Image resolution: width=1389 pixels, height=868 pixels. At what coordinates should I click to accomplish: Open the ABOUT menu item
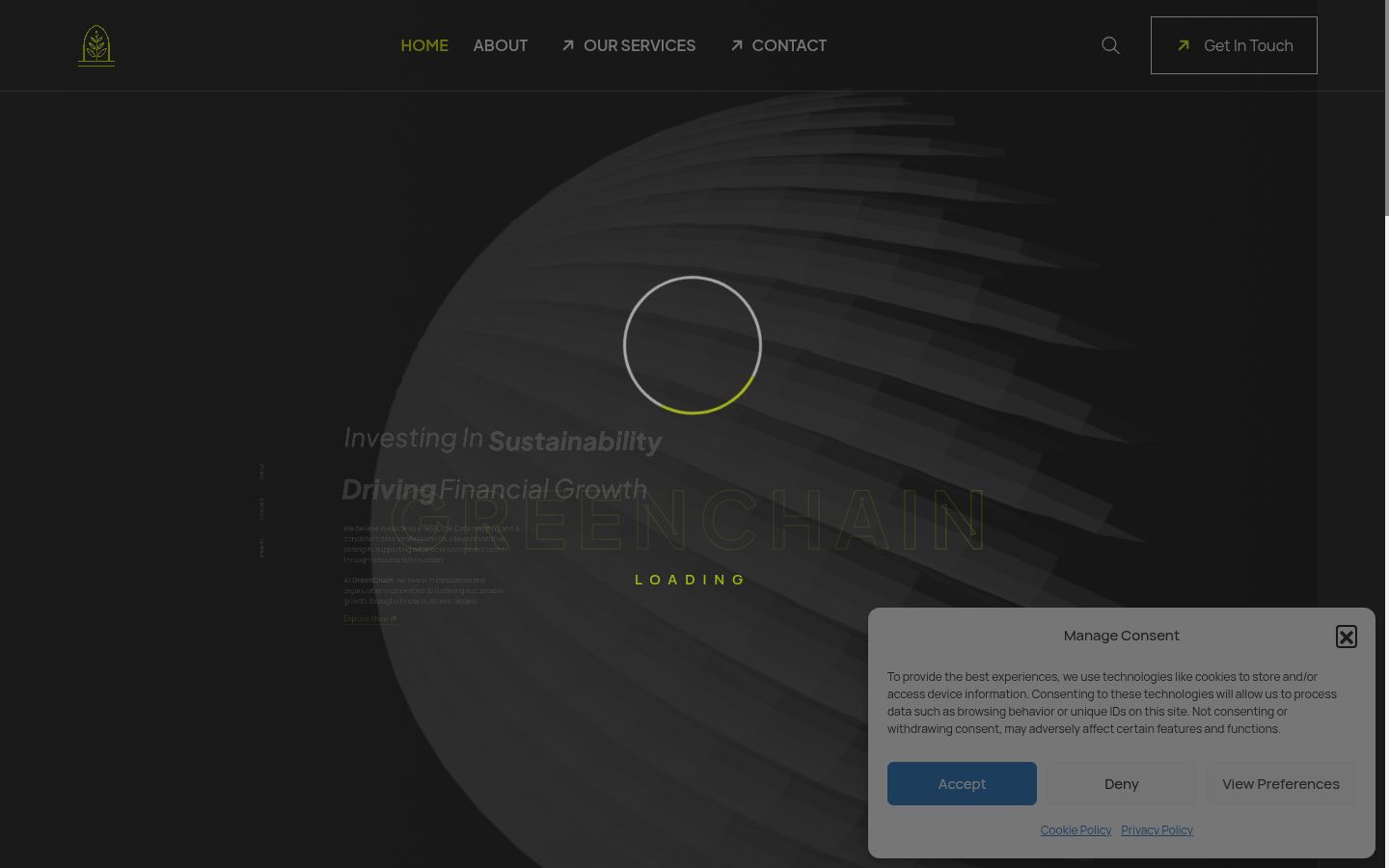(x=500, y=45)
